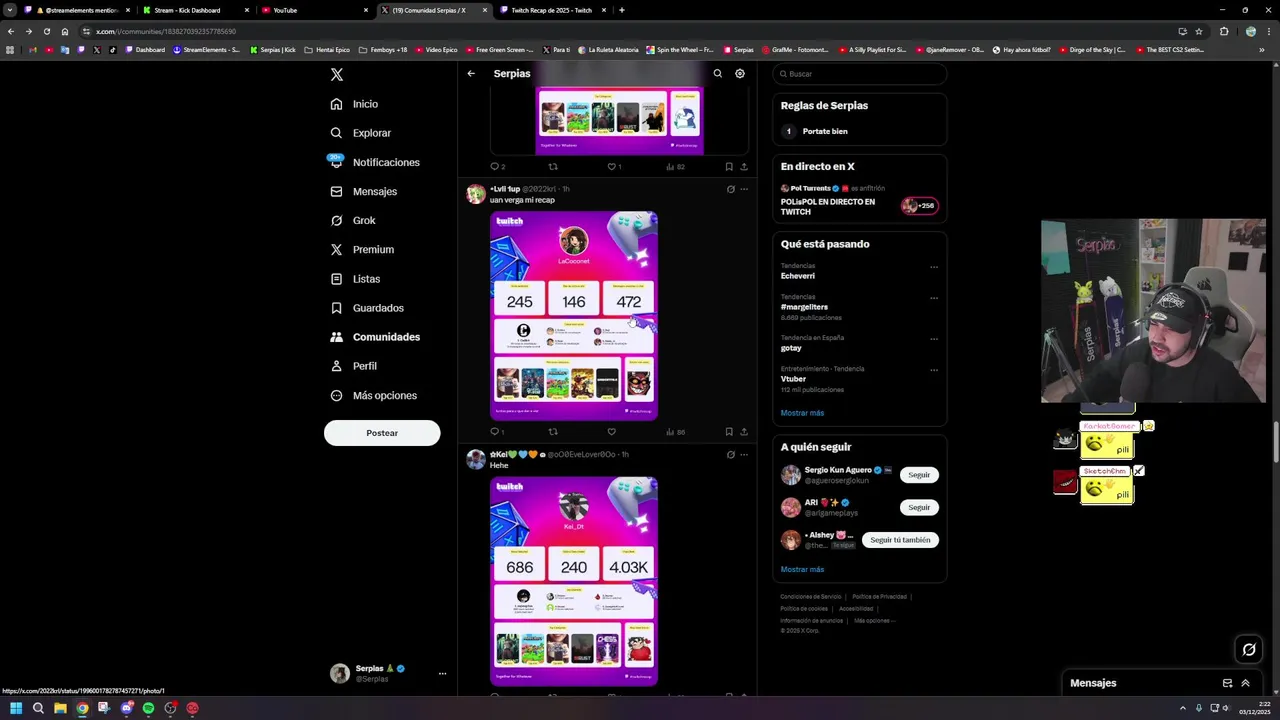
Task: Open the Grok floating assistant button
Action: tap(1249, 650)
